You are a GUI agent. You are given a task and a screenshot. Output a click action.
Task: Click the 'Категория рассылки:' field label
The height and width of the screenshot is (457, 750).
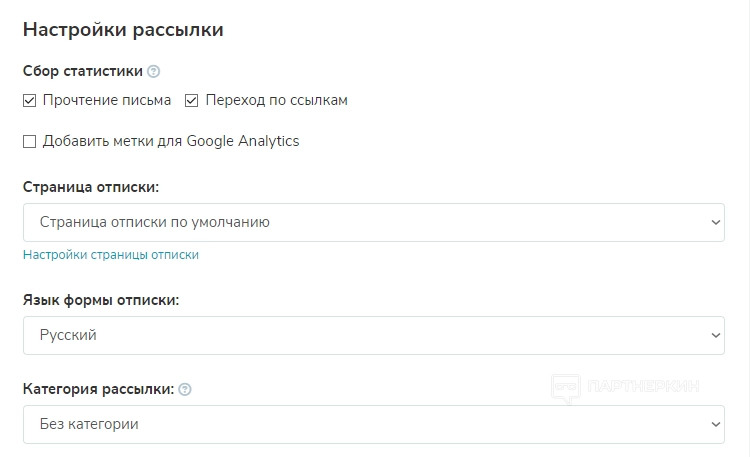(98, 389)
